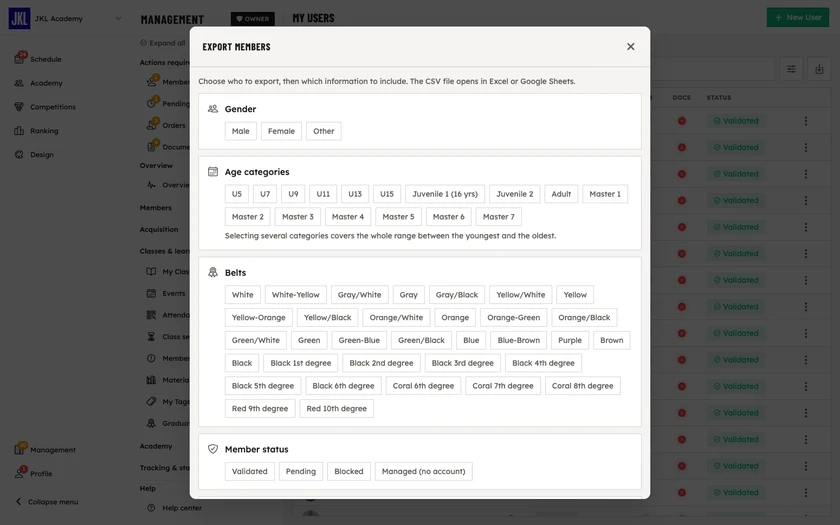Screen dimensions: 840x525
Task: Click Expand all in management panel
Action: click(x=163, y=43)
